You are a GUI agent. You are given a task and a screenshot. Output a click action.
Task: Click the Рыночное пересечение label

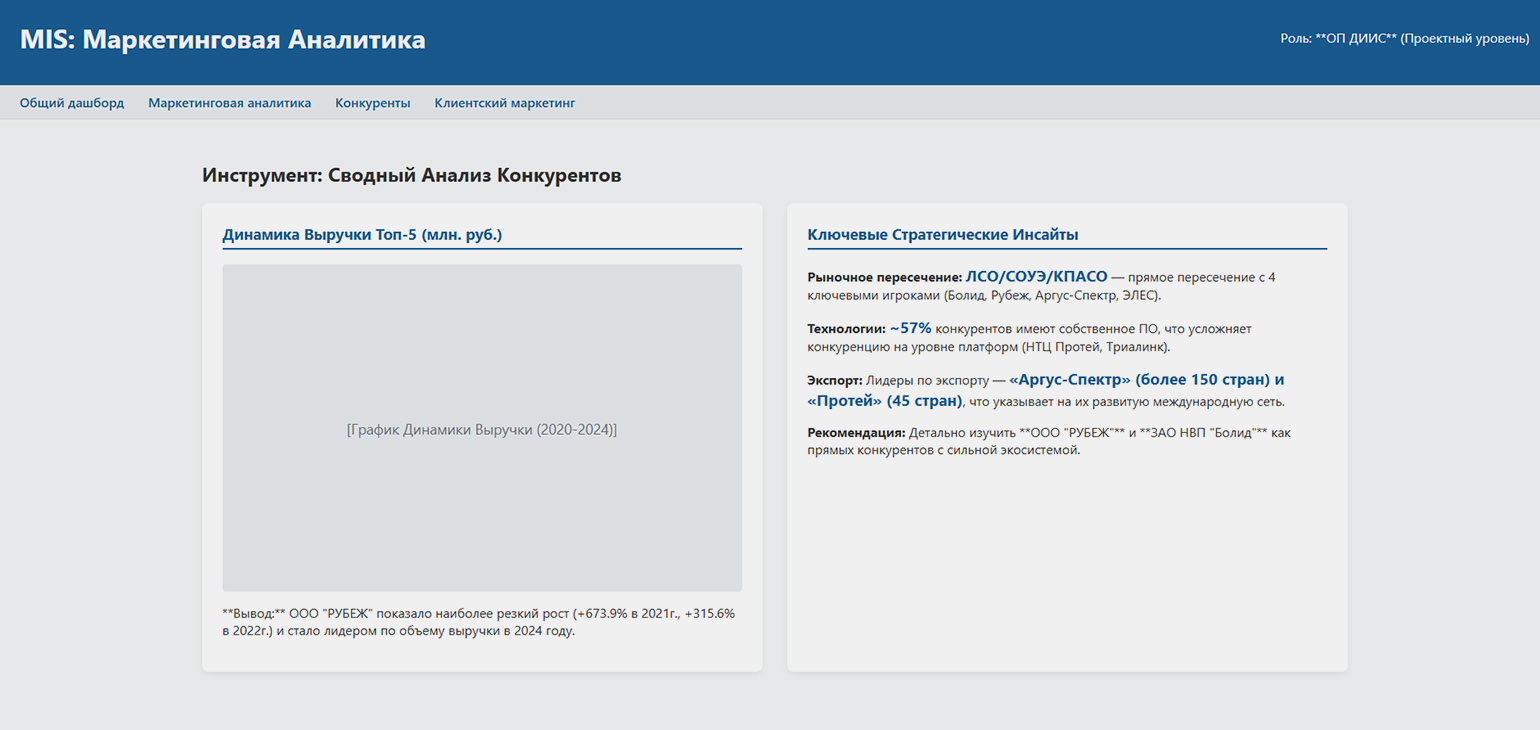pos(884,278)
